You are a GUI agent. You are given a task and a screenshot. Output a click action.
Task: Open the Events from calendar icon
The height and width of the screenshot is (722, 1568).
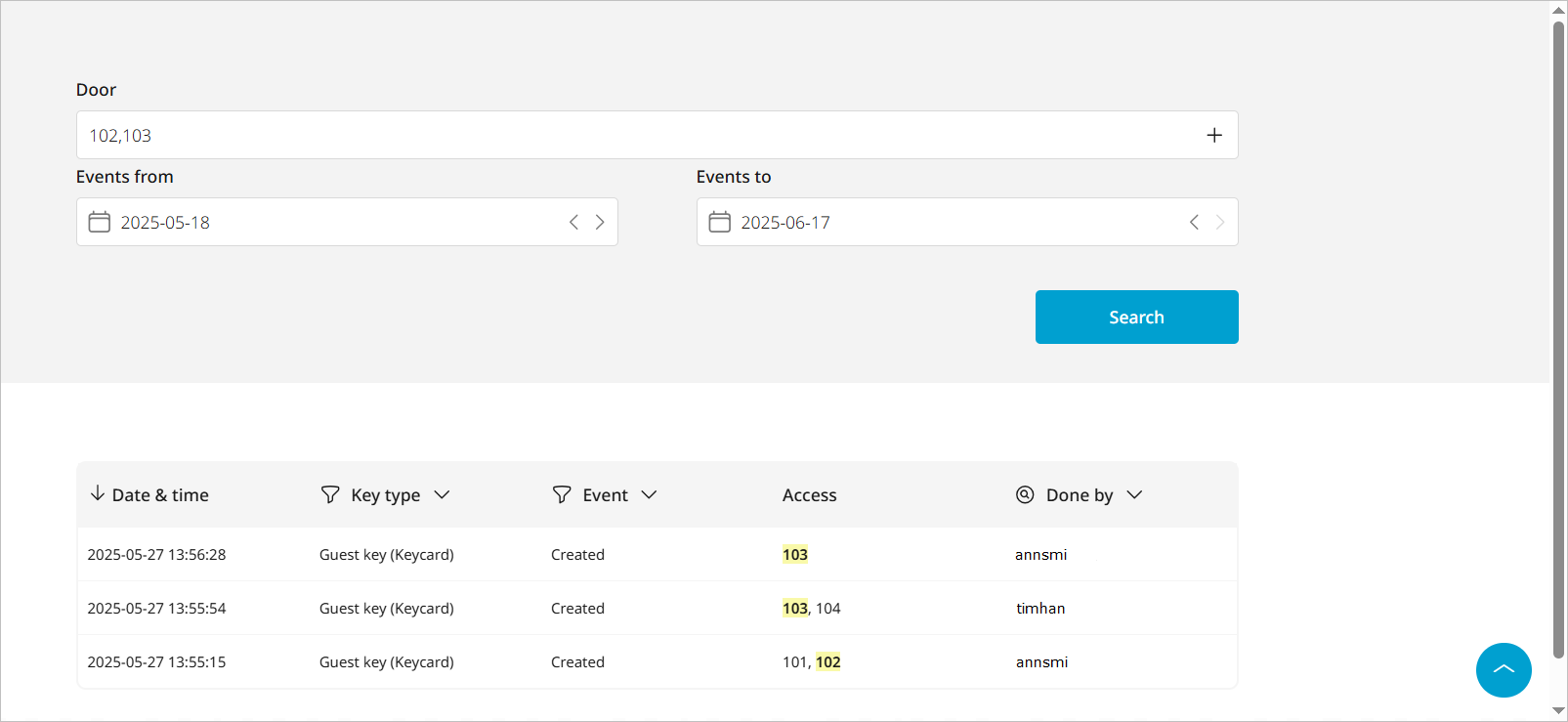(x=100, y=222)
